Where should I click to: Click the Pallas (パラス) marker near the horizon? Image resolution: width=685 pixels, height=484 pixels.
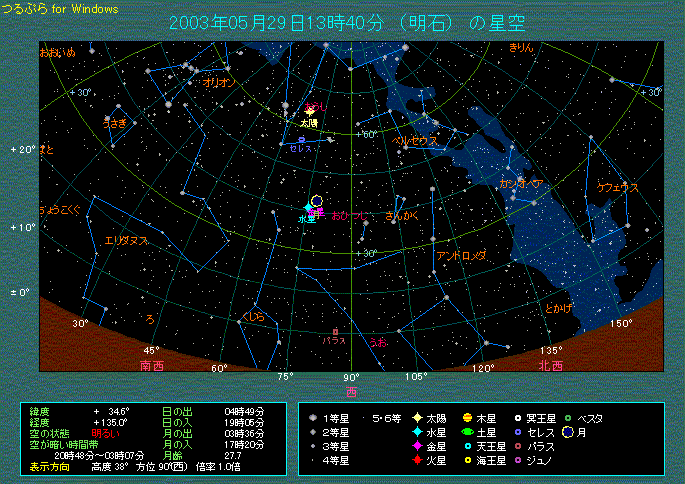pyautogui.click(x=335, y=331)
